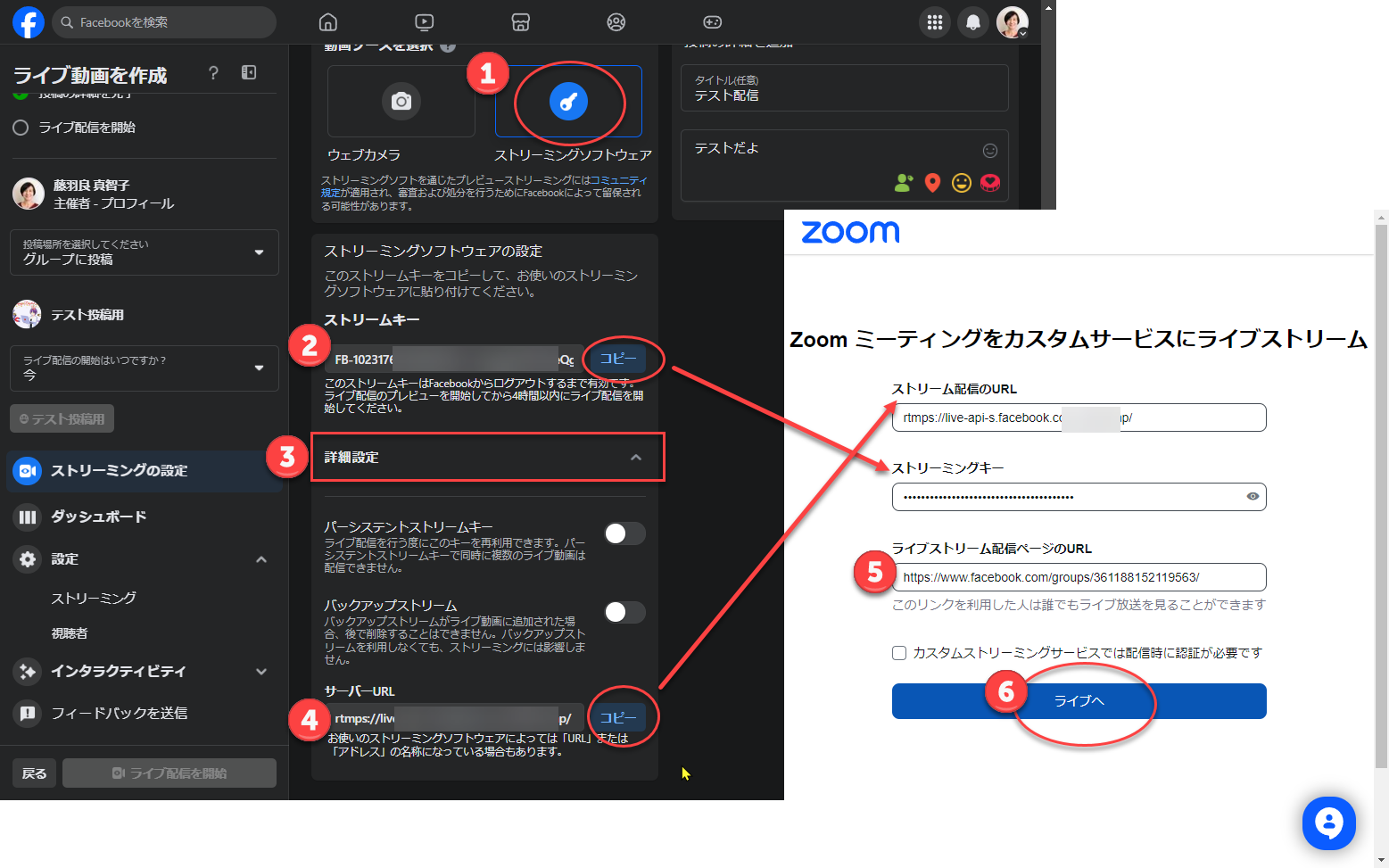Open the グループに投稿 destination dropdown
Image resolution: width=1389 pixels, height=868 pixels.
click(145, 252)
